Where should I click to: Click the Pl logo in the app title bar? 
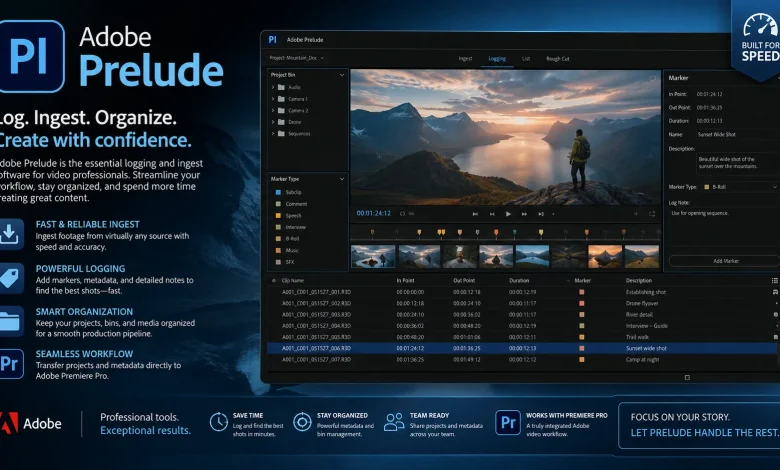tap(272, 40)
